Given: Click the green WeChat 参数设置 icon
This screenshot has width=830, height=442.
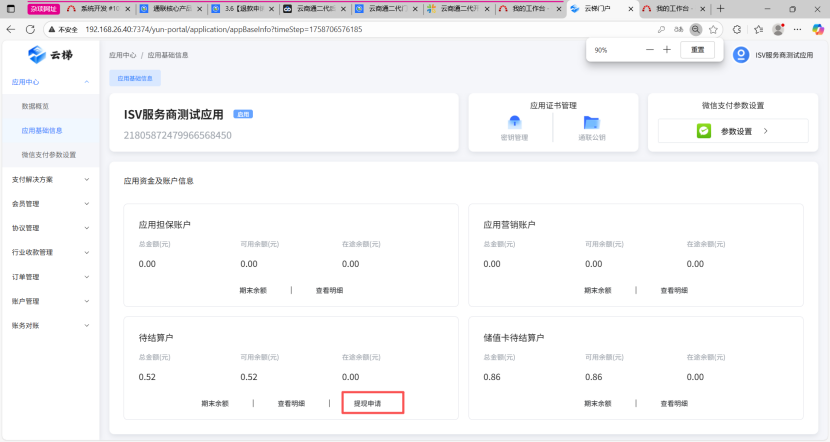Looking at the screenshot, I should point(704,131).
